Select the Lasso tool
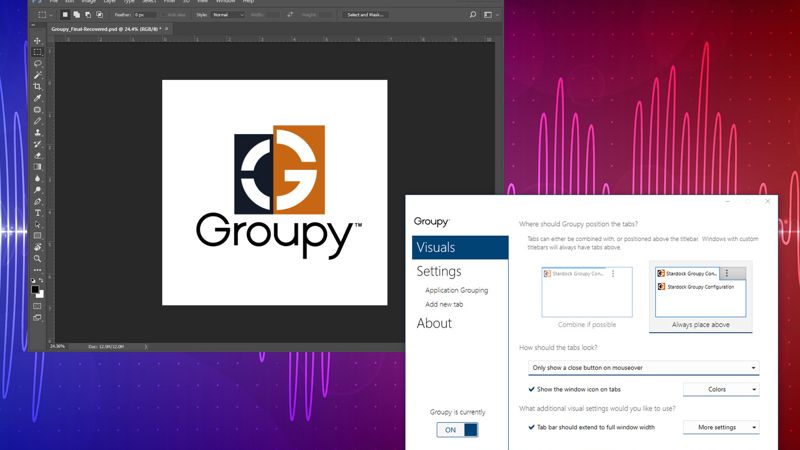The image size is (800, 450). (x=37, y=64)
